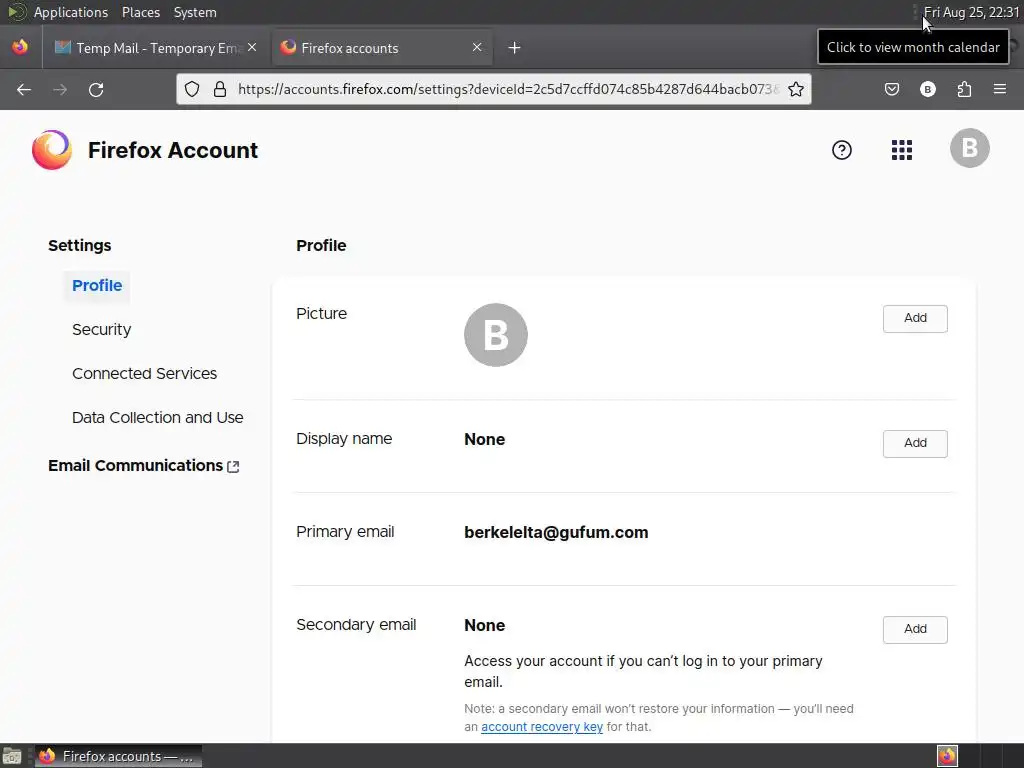
Task: Follow the account recovery key link
Action: point(541,727)
